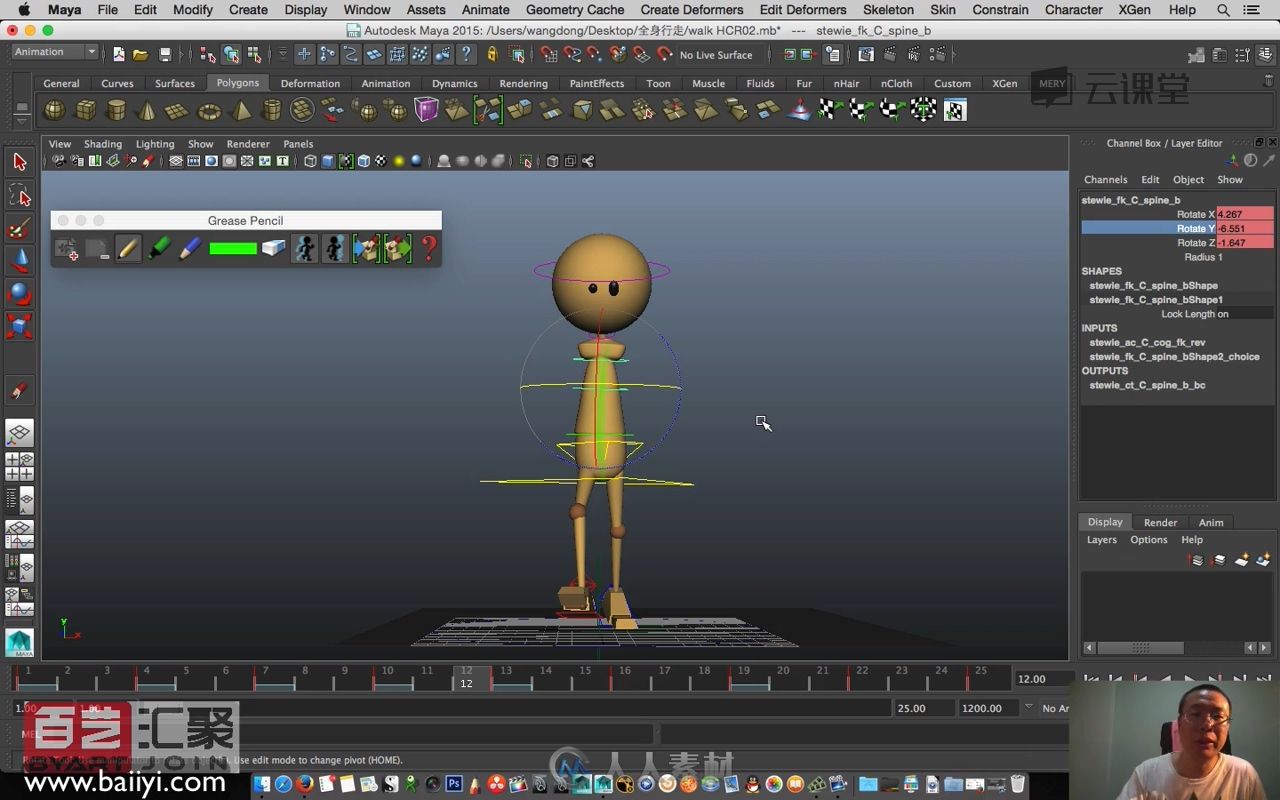Open the viewport Shading menu

pyautogui.click(x=103, y=144)
